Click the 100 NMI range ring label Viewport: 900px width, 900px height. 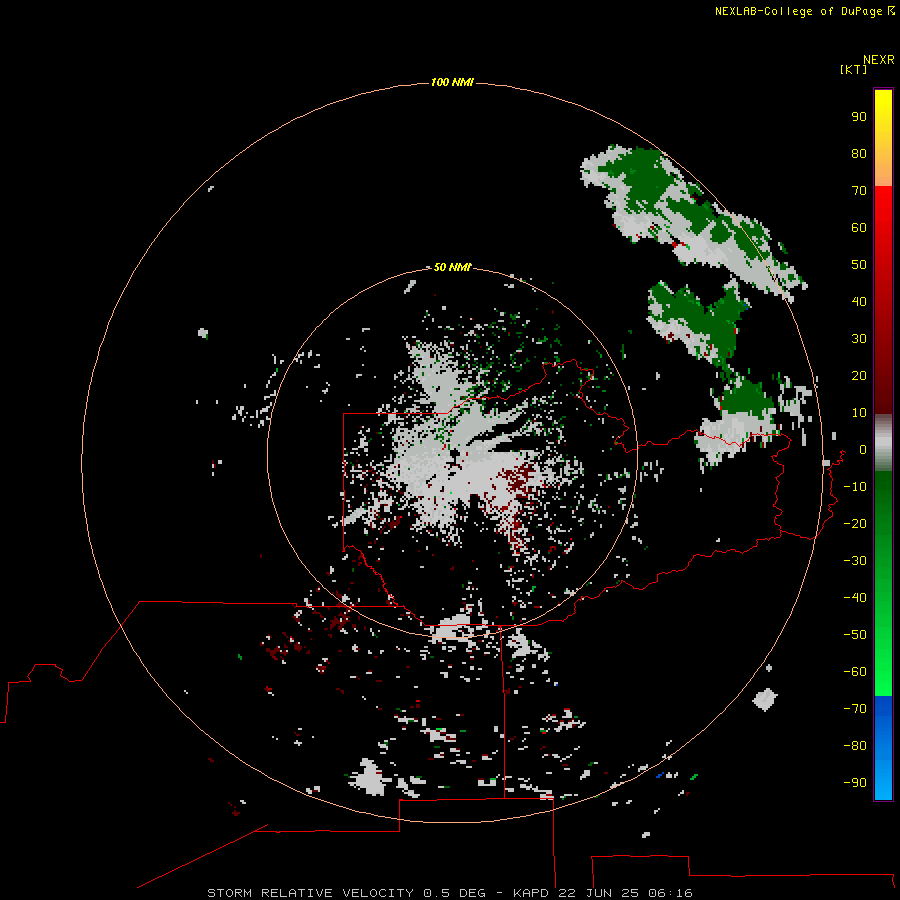452,83
